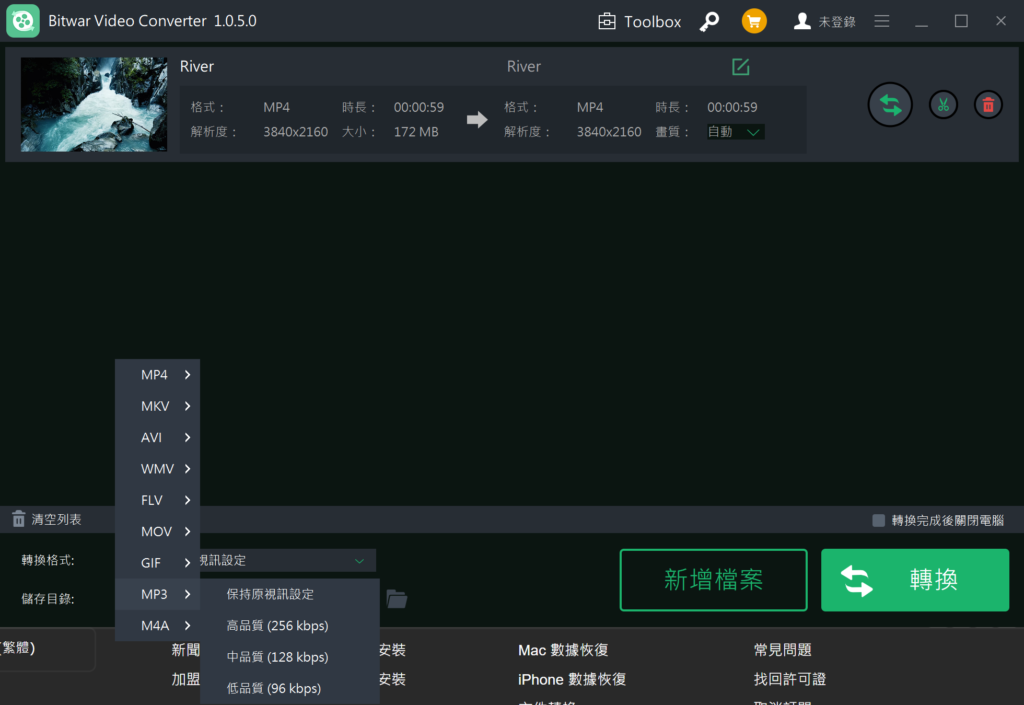Expand the quality dropdown set to 自動
The height and width of the screenshot is (705, 1024).
tap(735, 132)
